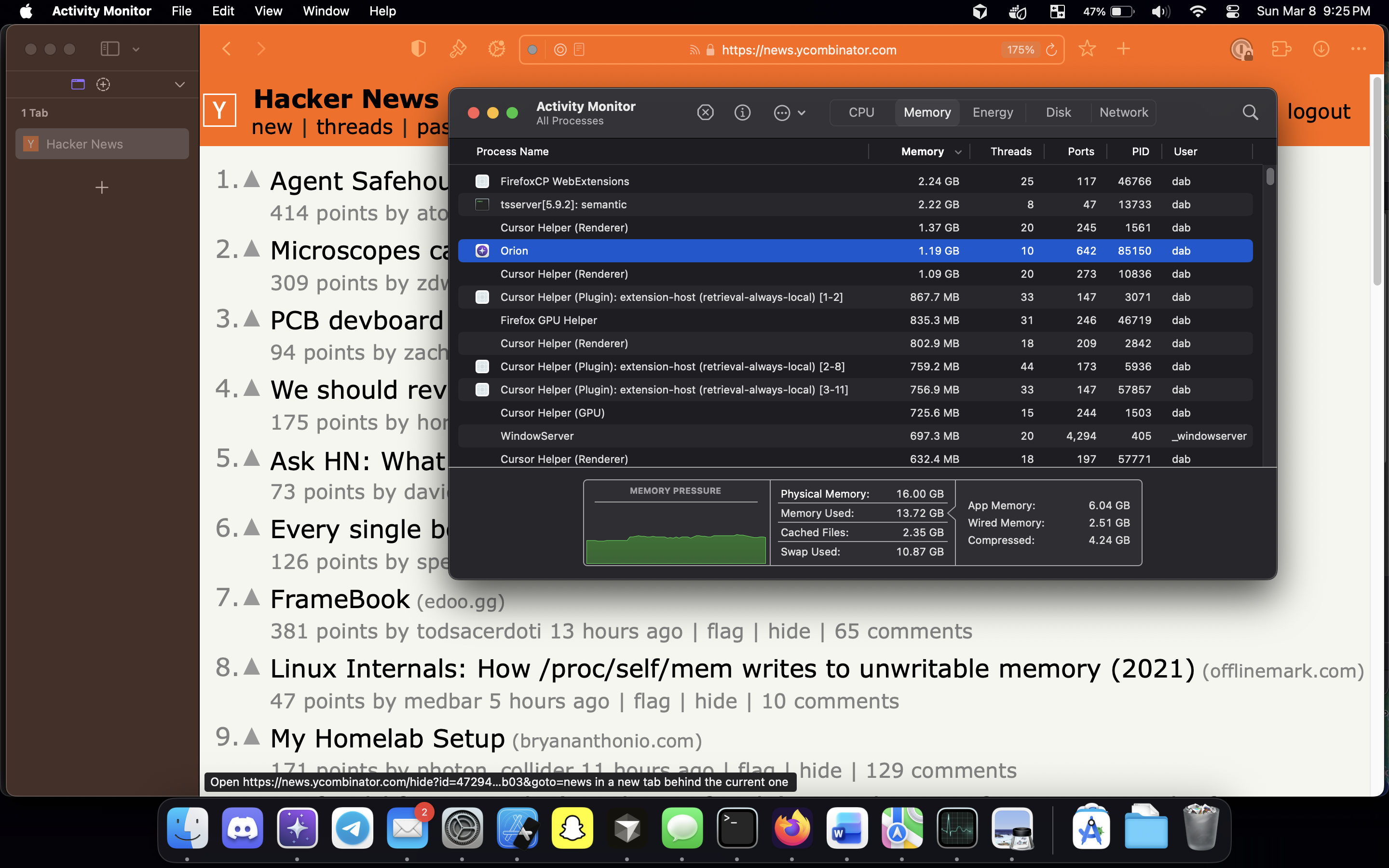1389x868 pixels.
Task: Switch to the CPU tab
Action: (861, 112)
